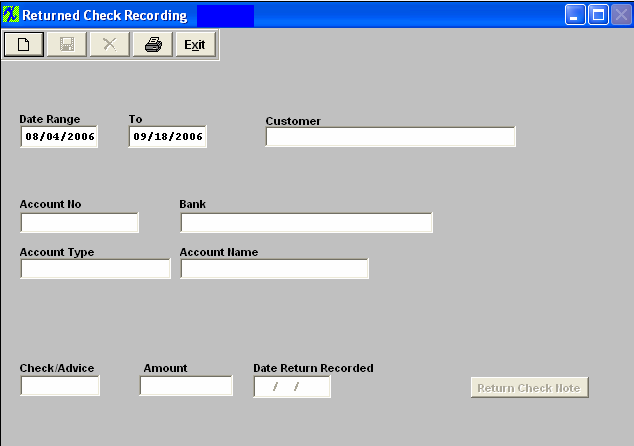Click the Customer label text

[293, 121]
